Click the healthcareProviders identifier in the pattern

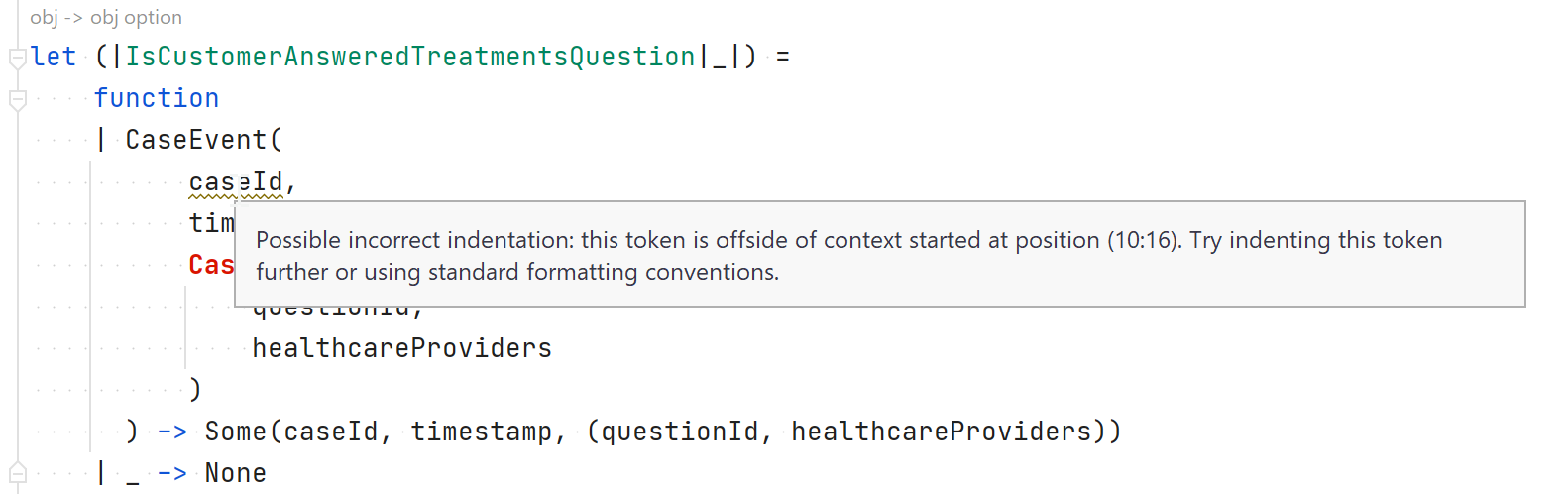click(401, 348)
